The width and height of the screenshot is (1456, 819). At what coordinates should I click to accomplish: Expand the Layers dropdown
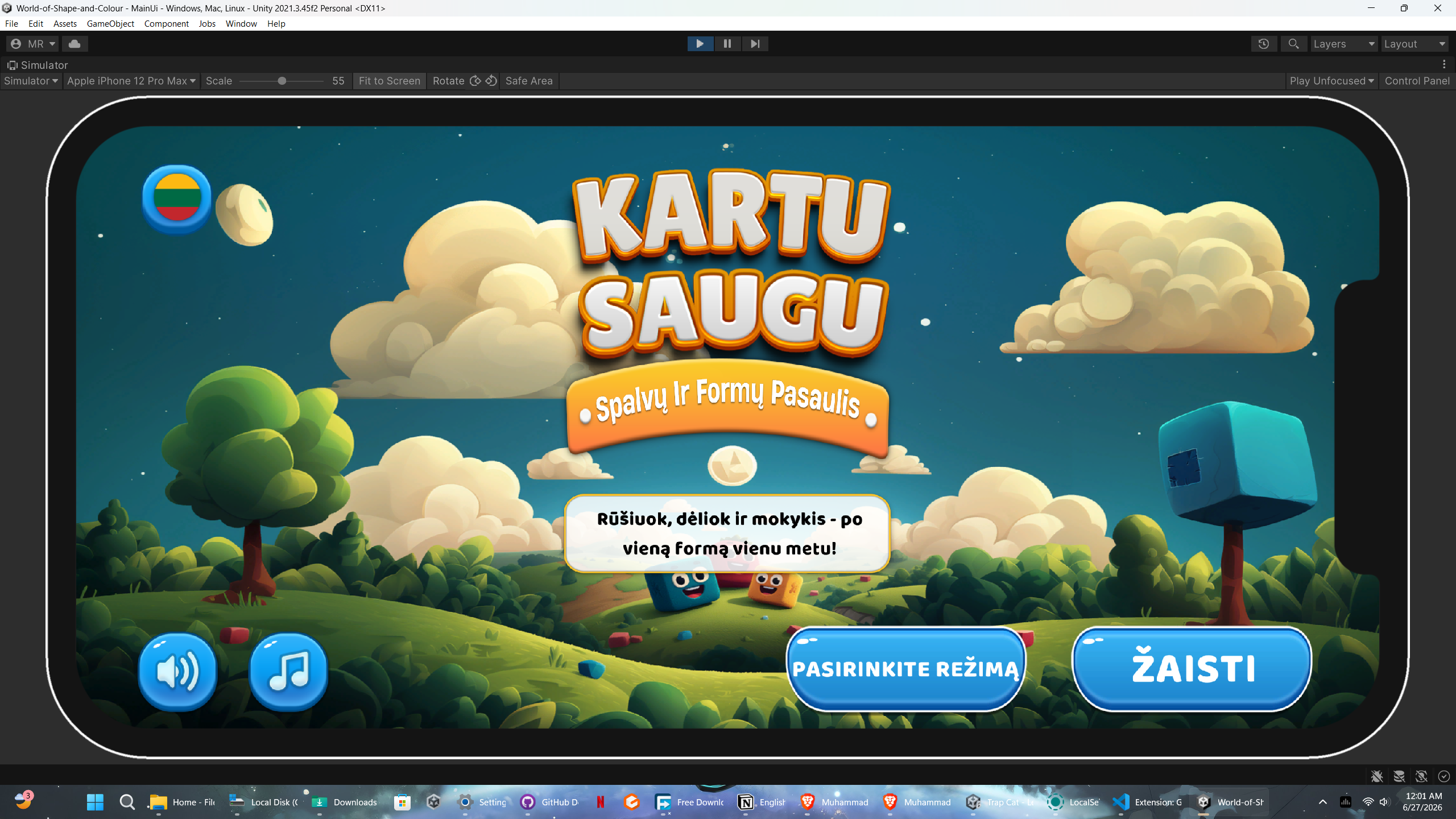tap(1343, 44)
